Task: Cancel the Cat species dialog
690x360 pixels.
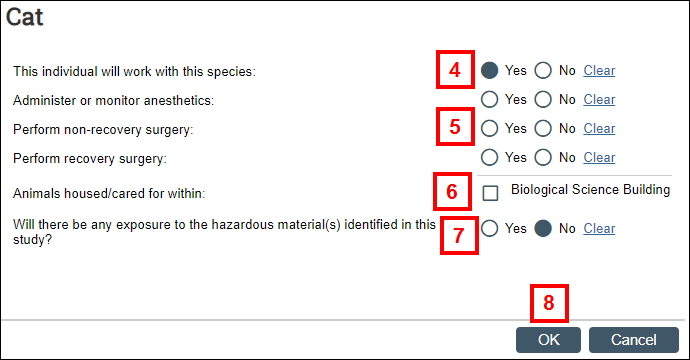Action: 634,340
